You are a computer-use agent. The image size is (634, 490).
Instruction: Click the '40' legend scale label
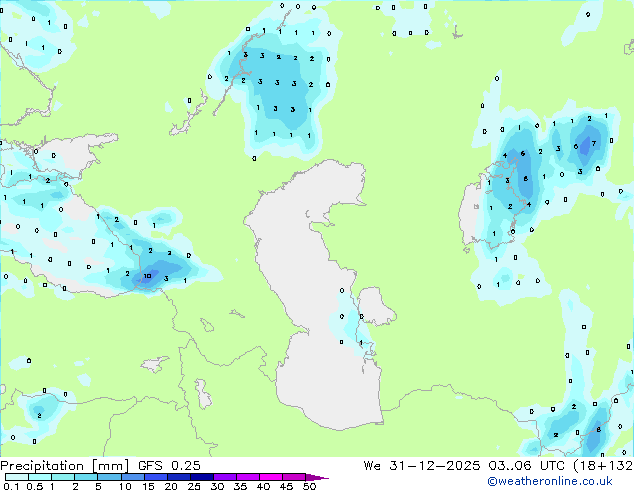click(264, 486)
